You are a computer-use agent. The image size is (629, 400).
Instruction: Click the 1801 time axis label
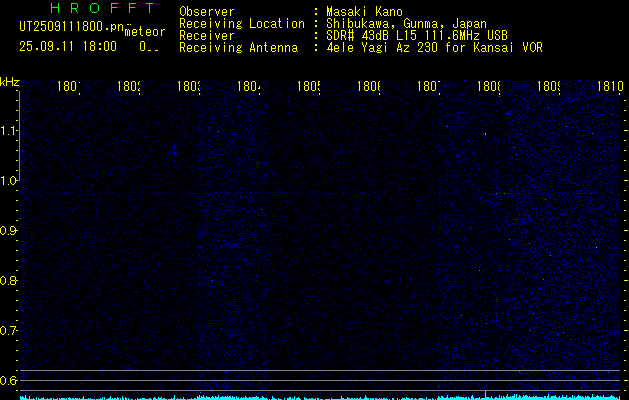(69, 86)
